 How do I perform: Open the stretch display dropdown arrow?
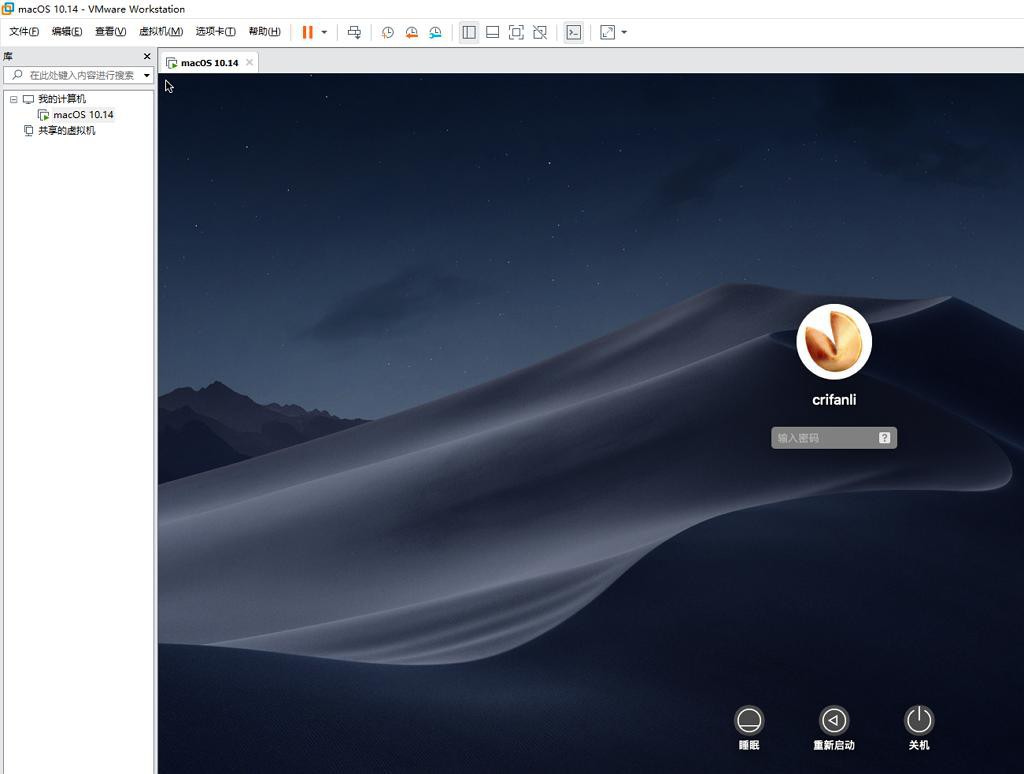[624, 32]
